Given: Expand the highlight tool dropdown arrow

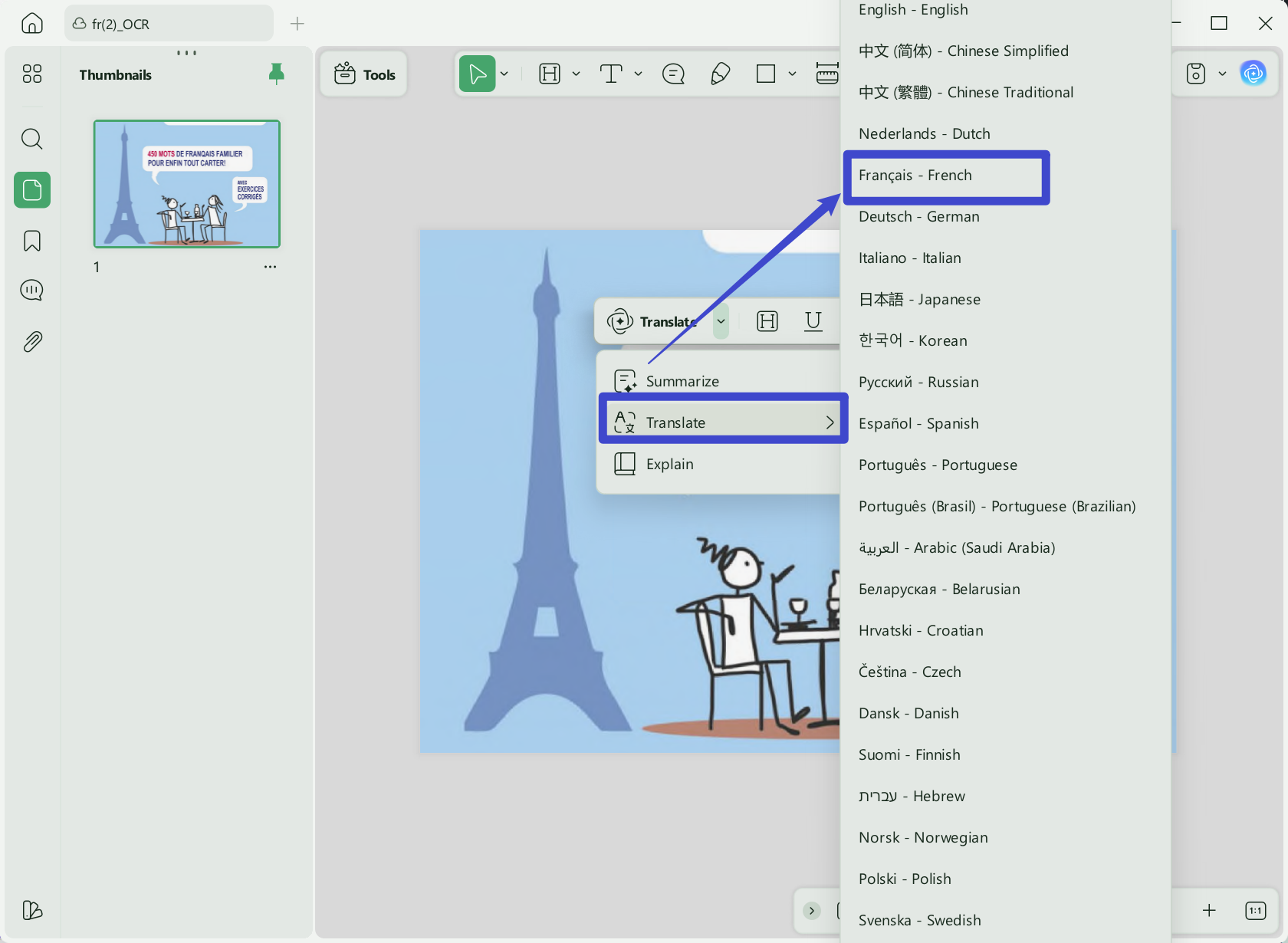Looking at the screenshot, I should [577, 74].
